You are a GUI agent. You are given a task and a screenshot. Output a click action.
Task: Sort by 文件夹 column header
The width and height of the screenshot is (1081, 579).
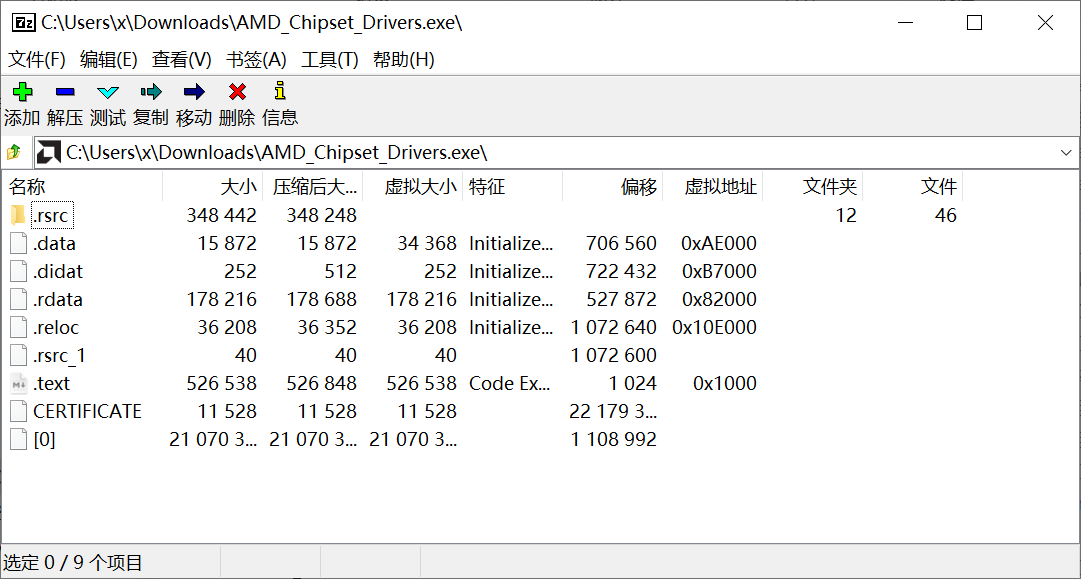point(812,186)
